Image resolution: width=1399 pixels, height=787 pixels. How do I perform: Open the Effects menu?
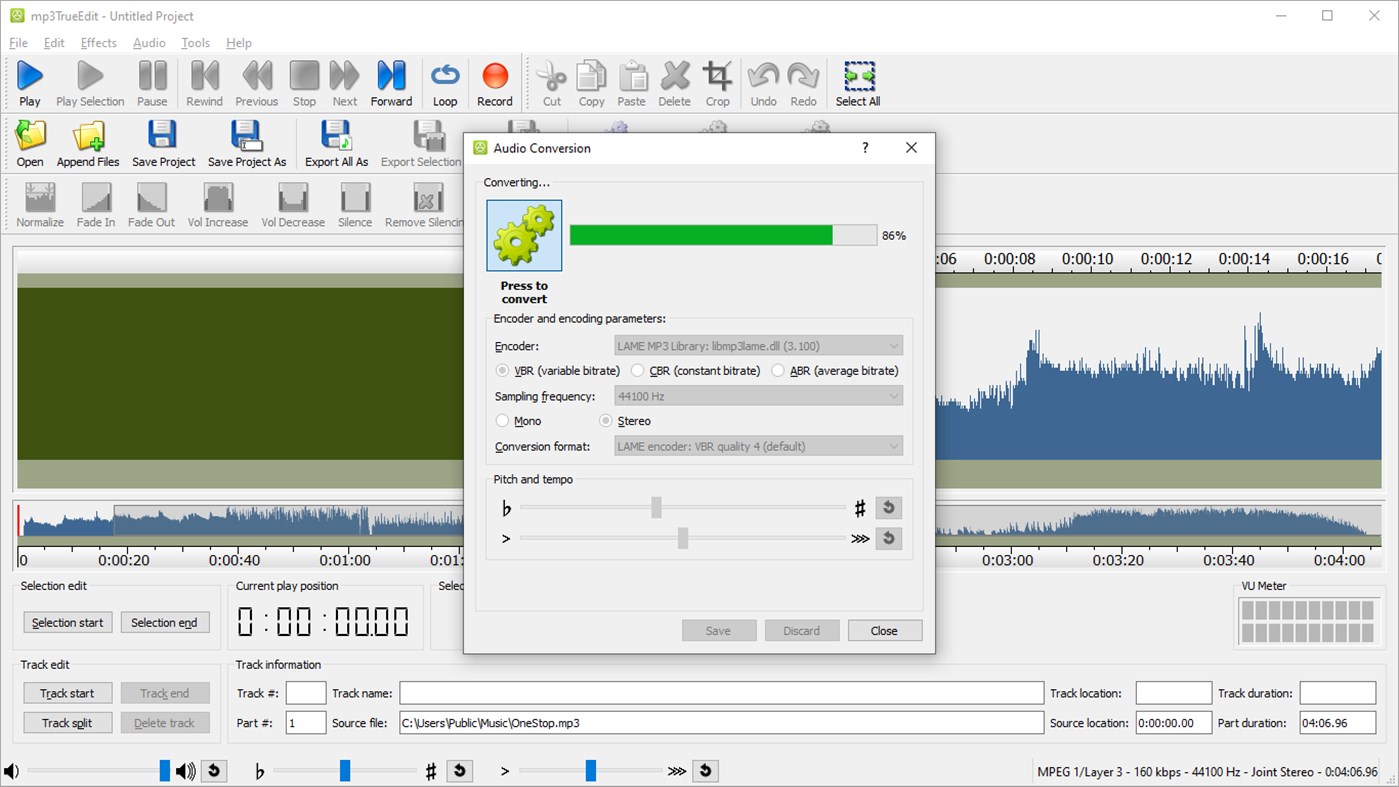[x=98, y=43]
